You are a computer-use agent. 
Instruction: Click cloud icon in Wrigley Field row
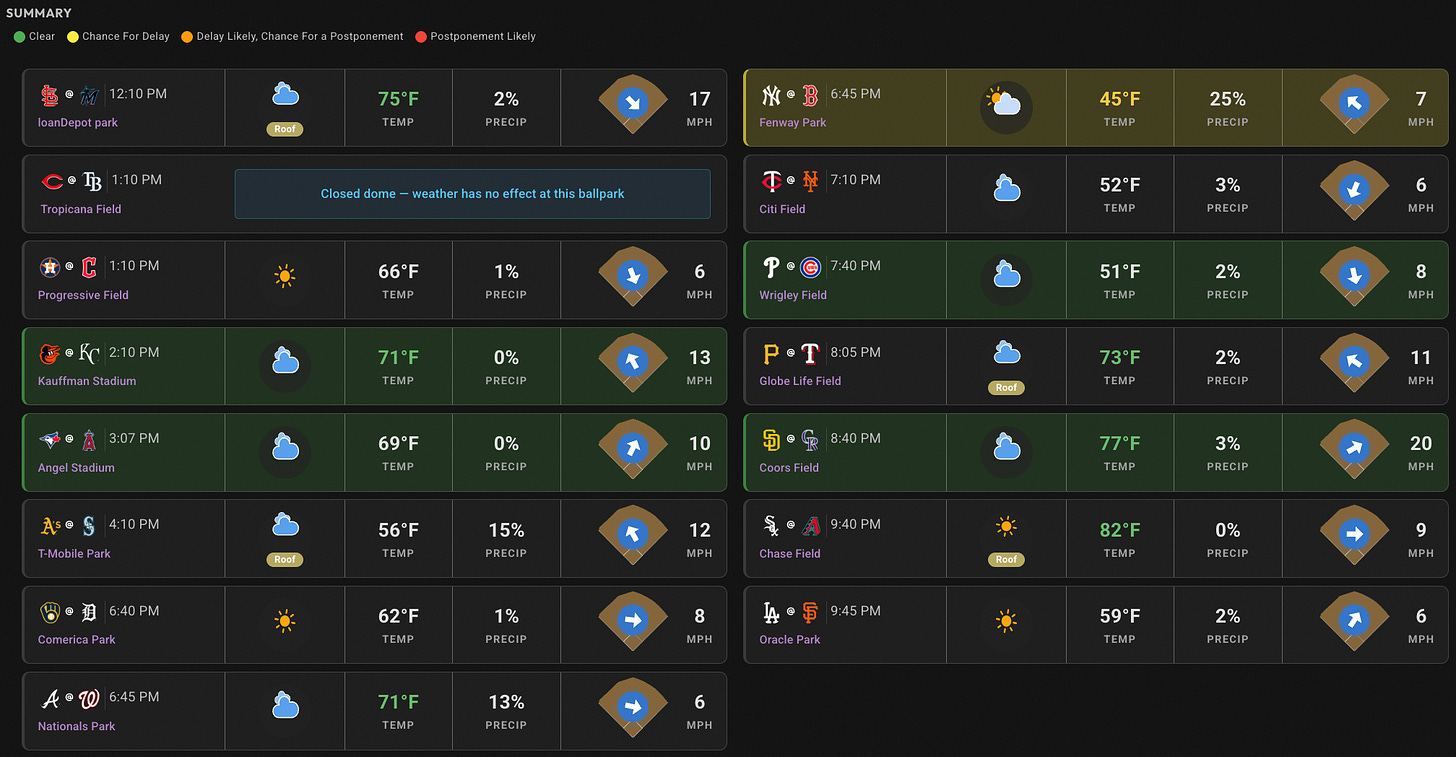[1006, 275]
